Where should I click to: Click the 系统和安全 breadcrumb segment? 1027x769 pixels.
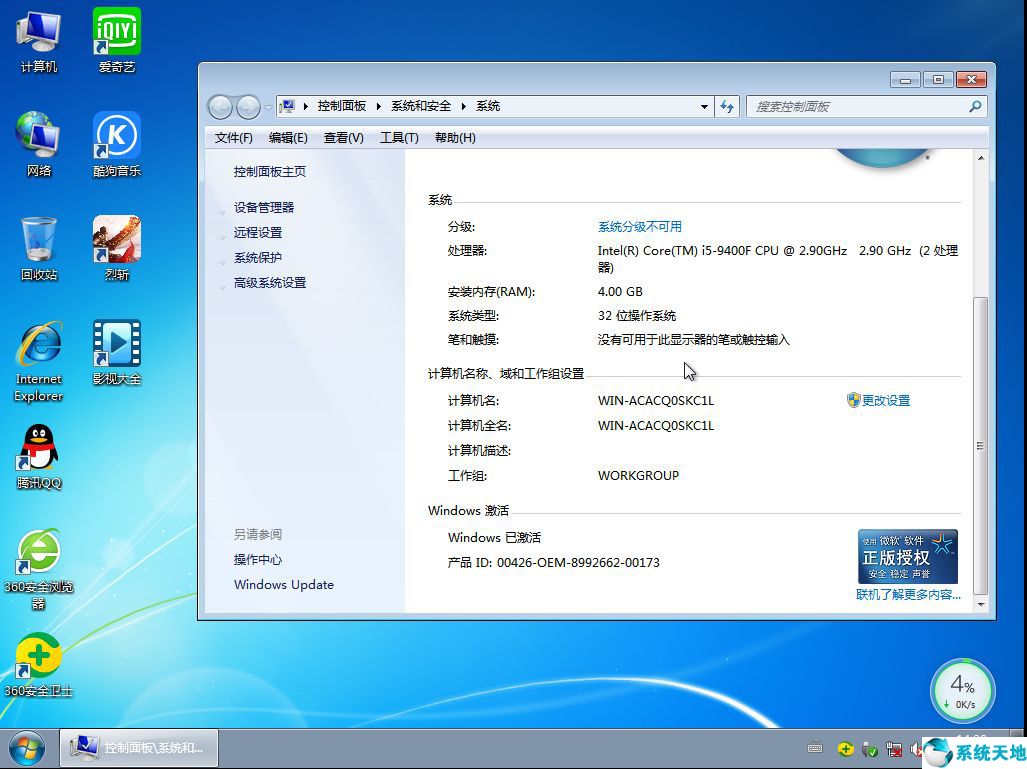421,106
